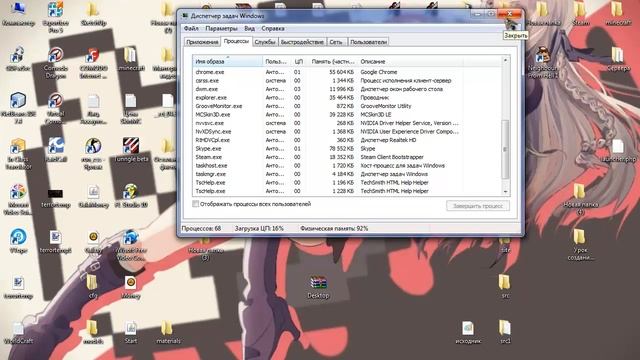Screen dimensions: 640x360
Task: Sort by Память column header
Action: pos(332,61)
